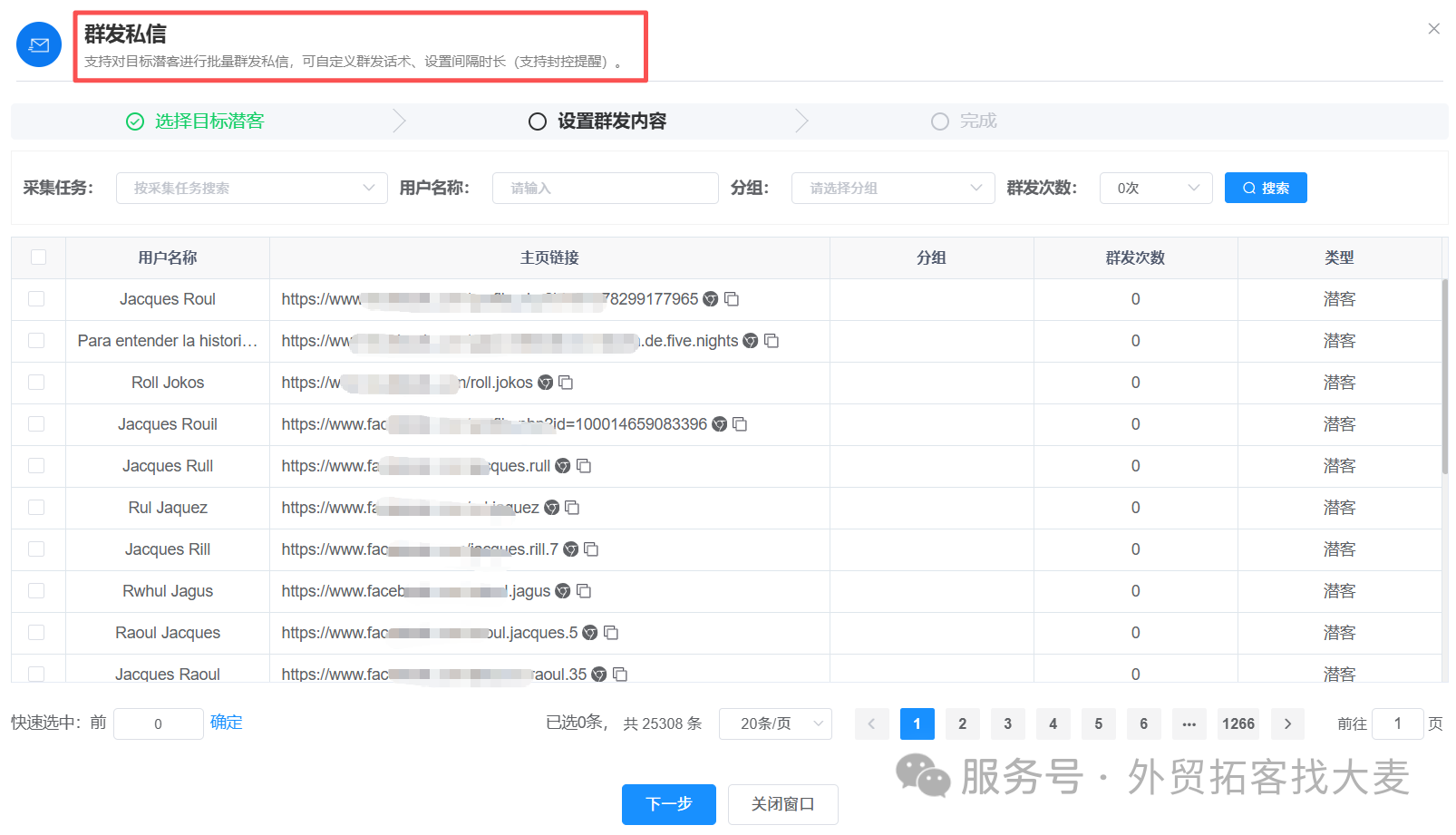Check the Roll Jokos row checkbox

[36, 383]
